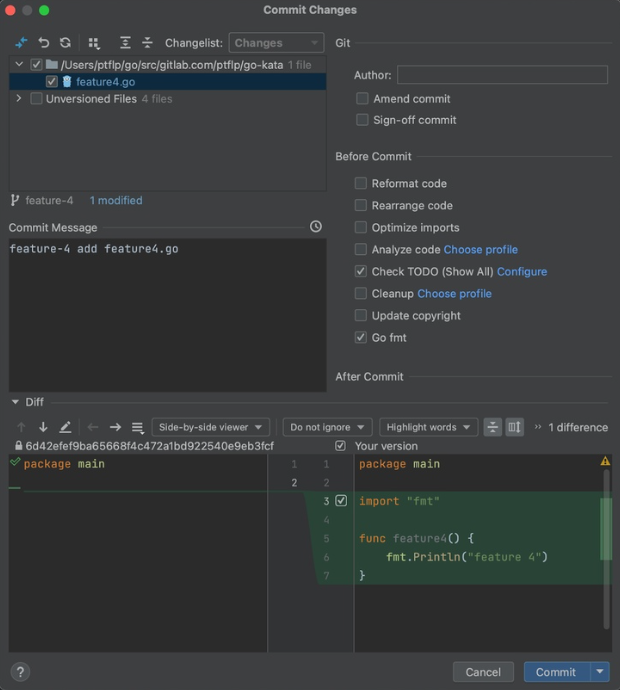Image resolution: width=620 pixels, height=690 pixels.
Task: Open the Side-by-side viewer dropdown
Action: [211, 427]
